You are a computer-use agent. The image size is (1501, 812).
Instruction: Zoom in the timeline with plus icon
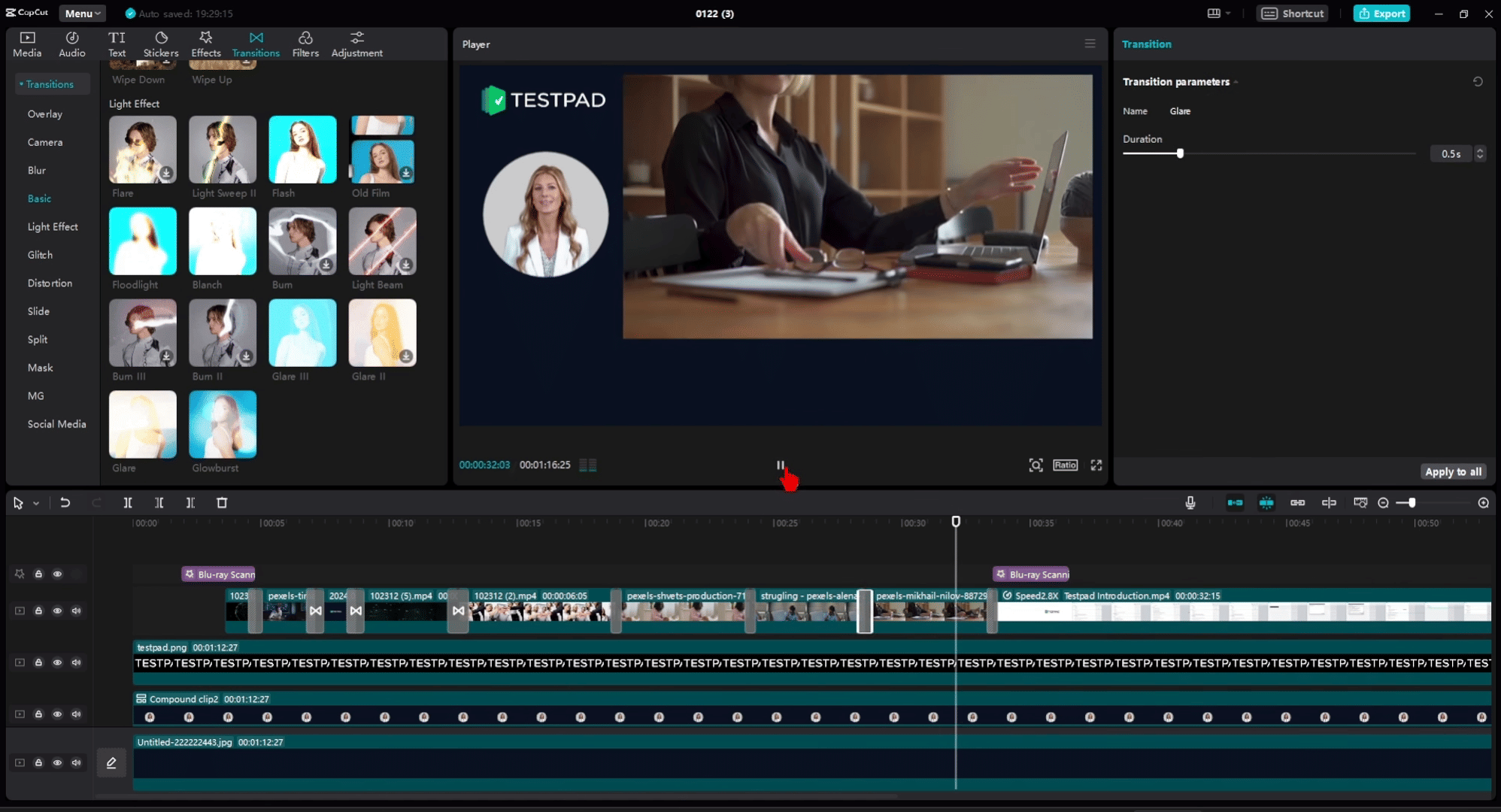1483,503
